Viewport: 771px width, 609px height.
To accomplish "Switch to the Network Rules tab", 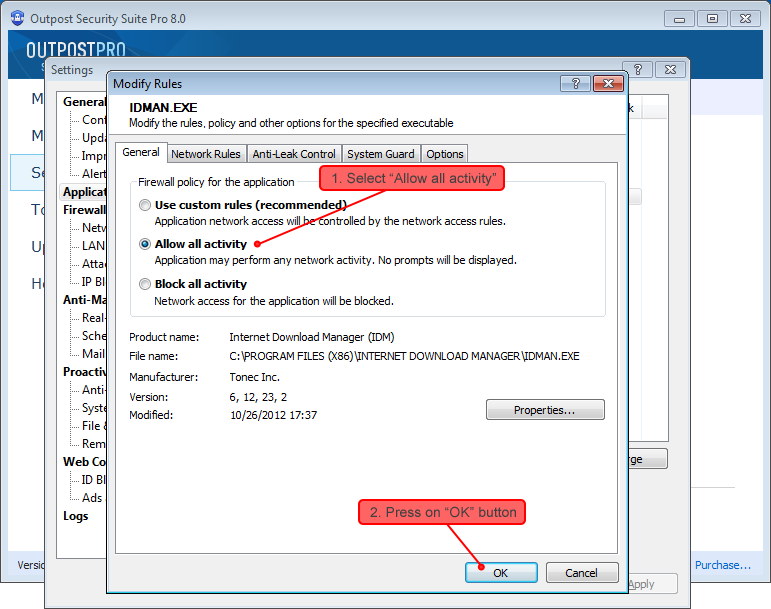I will click(206, 154).
